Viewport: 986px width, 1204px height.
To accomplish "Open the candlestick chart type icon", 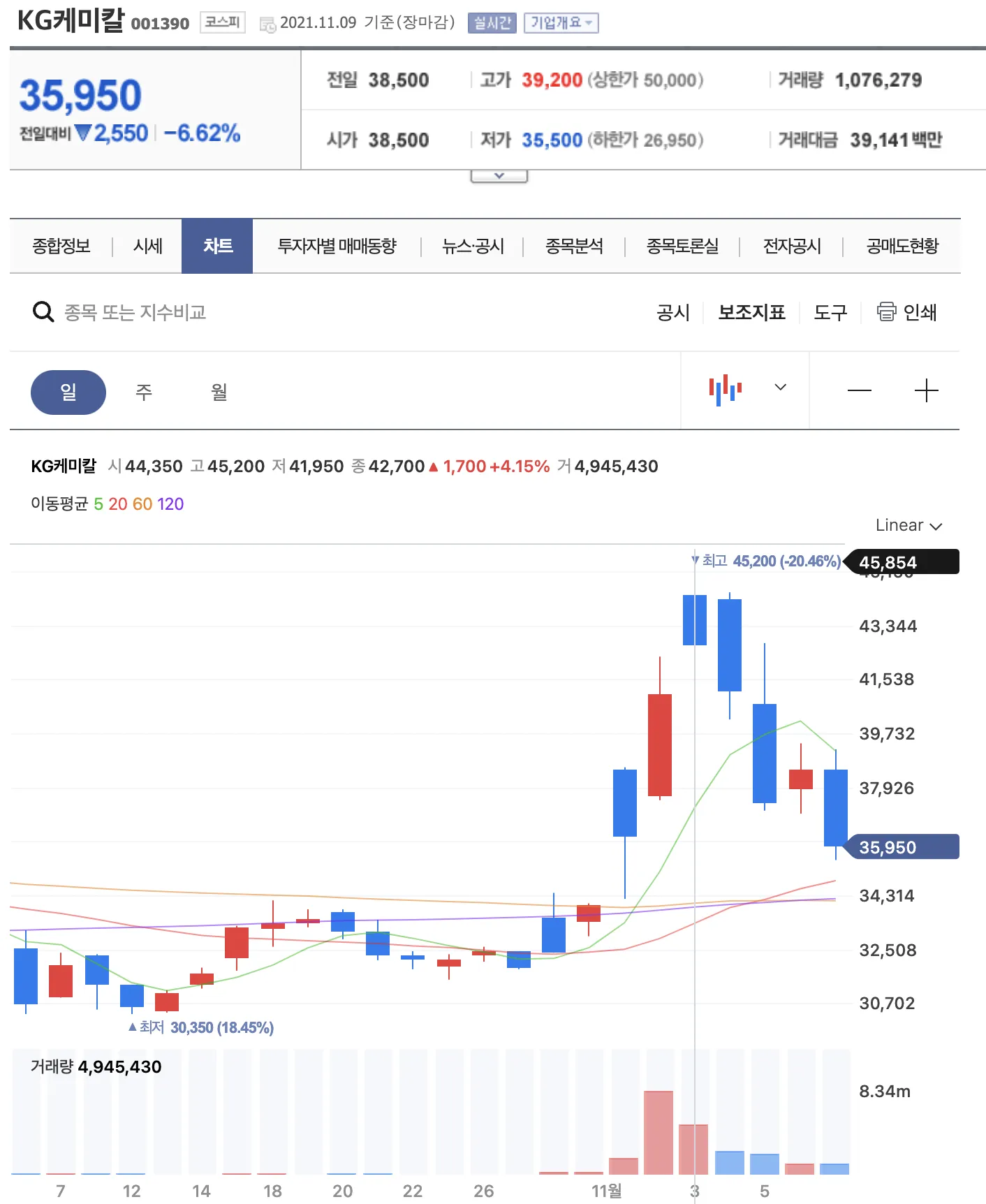I will pos(726,390).
